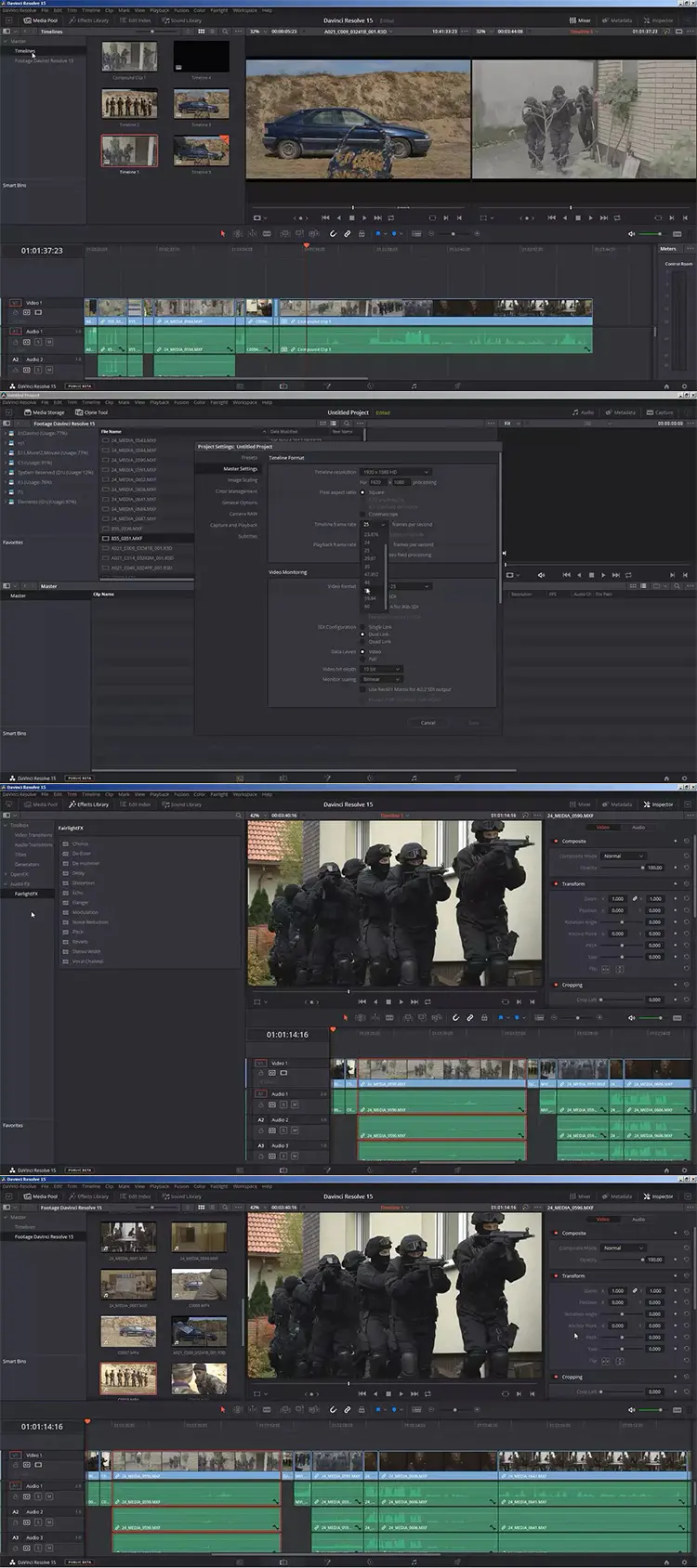Select the Cinemascope pixel aspect option
Image resolution: width=697 pixels, height=1568 pixels.
point(363,514)
